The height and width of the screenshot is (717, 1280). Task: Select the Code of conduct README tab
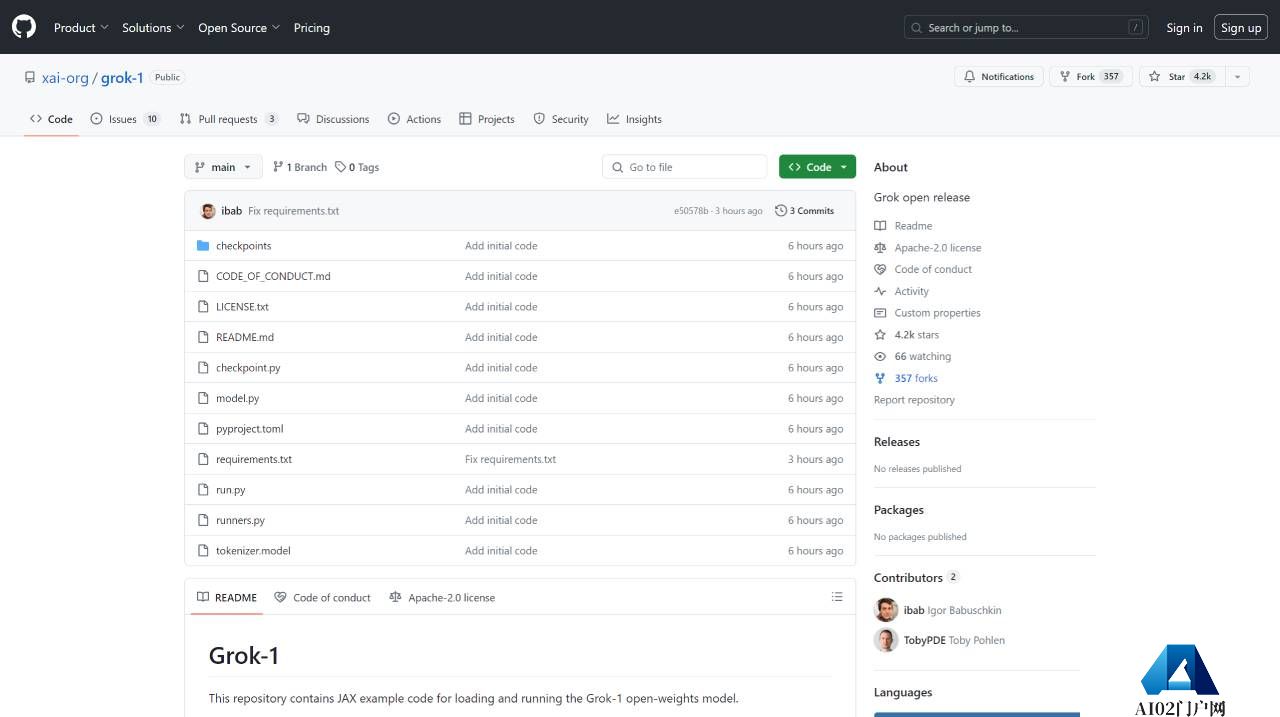click(x=322, y=597)
